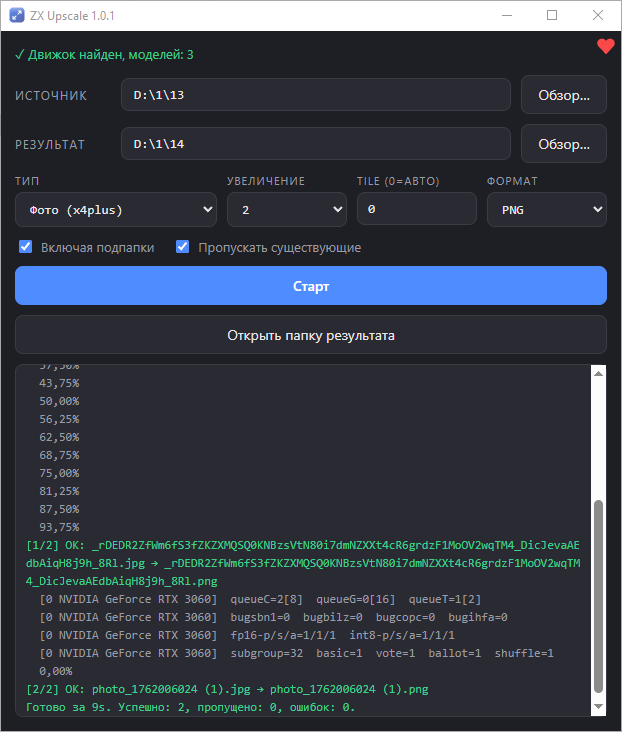Click log line with queueC=2[8]
The image size is (622, 732).
pos(260,599)
